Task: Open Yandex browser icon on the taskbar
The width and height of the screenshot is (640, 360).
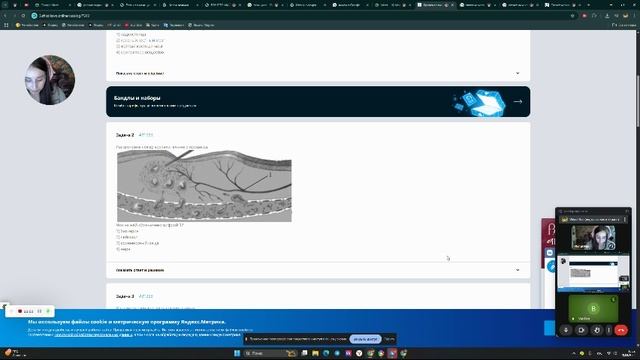Action: coord(359,353)
